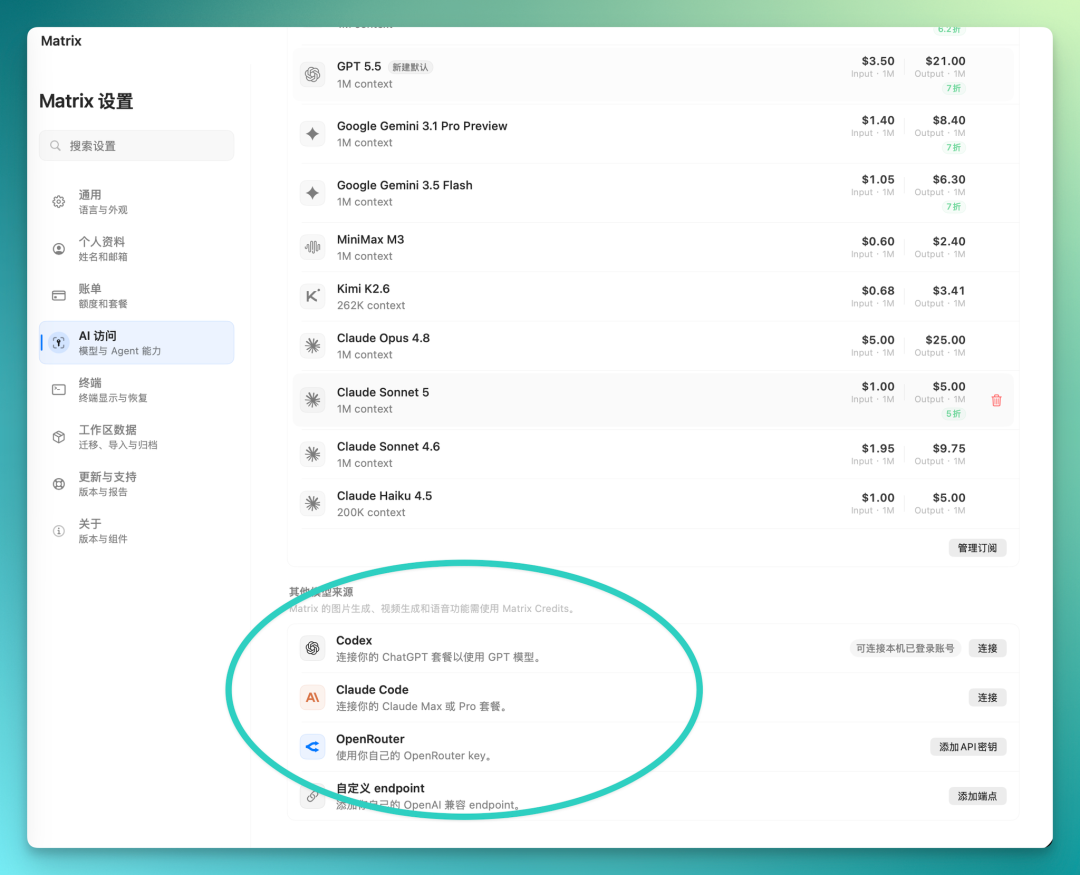
Task: Click the 新建默认 tag on GPT 5.5
Action: pyautogui.click(x=411, y=67)
